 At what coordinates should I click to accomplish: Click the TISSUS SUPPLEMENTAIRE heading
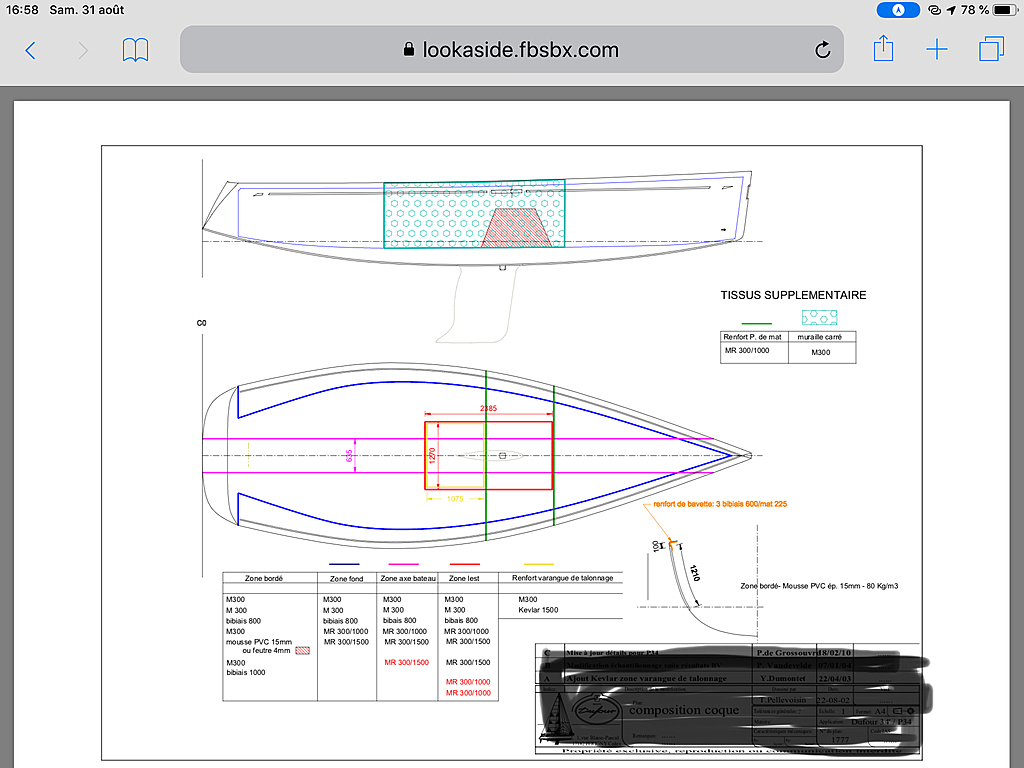[x=793, y=295]
